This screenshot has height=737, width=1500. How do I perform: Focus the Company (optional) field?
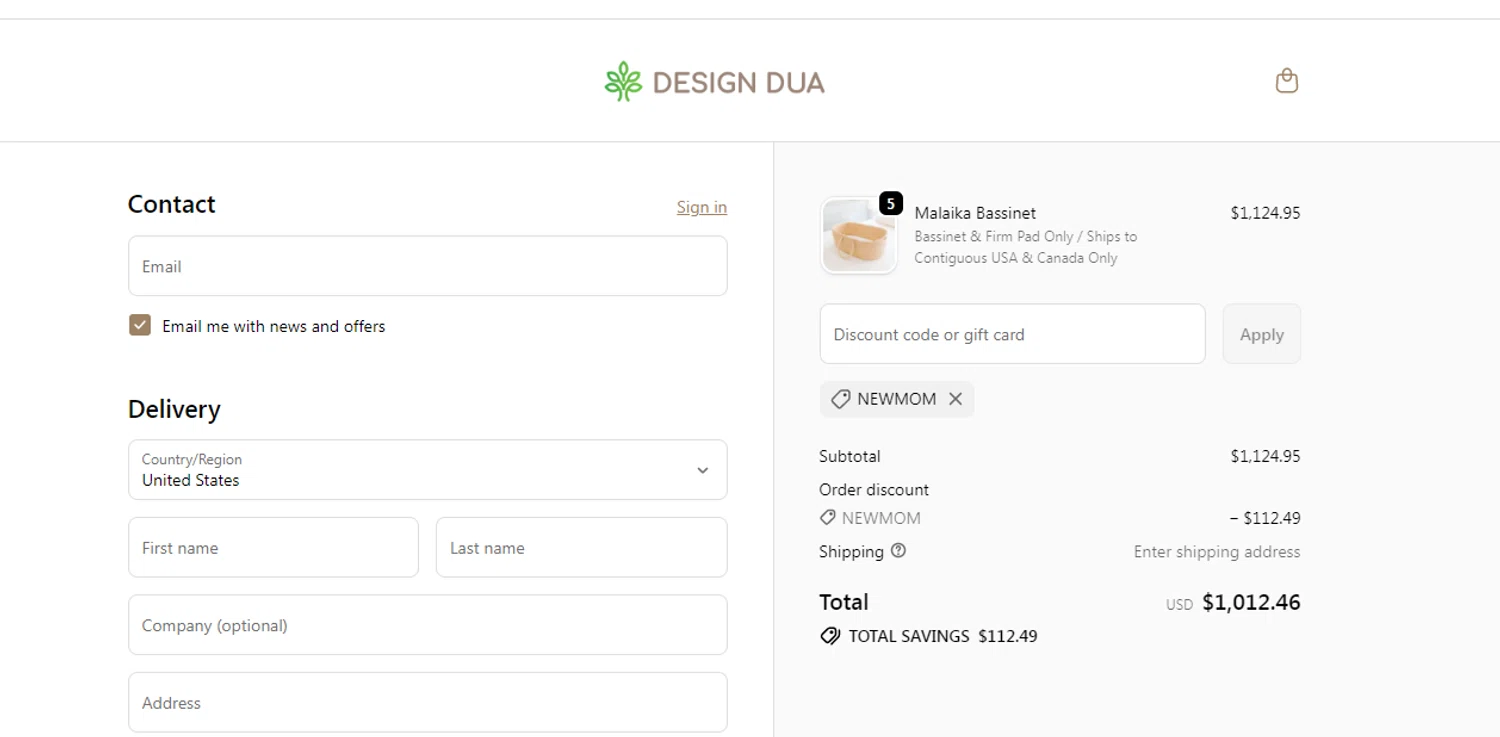click(427, 625)
